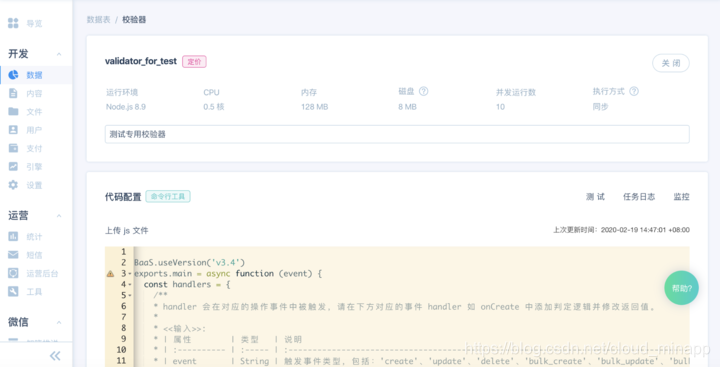Click the 执行方式 help question mark icon
Screen dimensions: 720x367
pyautogui.click(x=634, y=91)
